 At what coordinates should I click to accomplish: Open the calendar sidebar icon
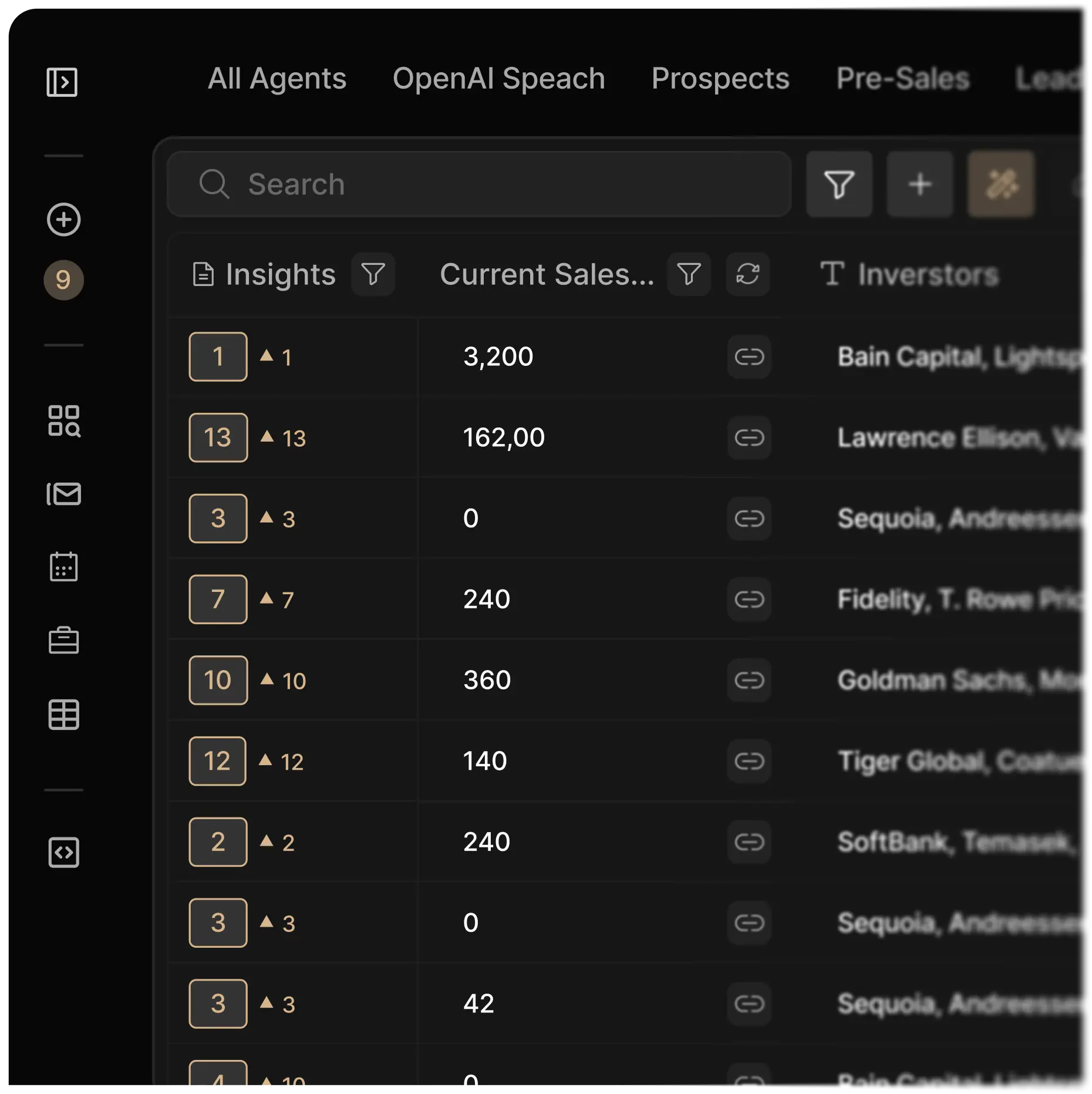point(63,567)
